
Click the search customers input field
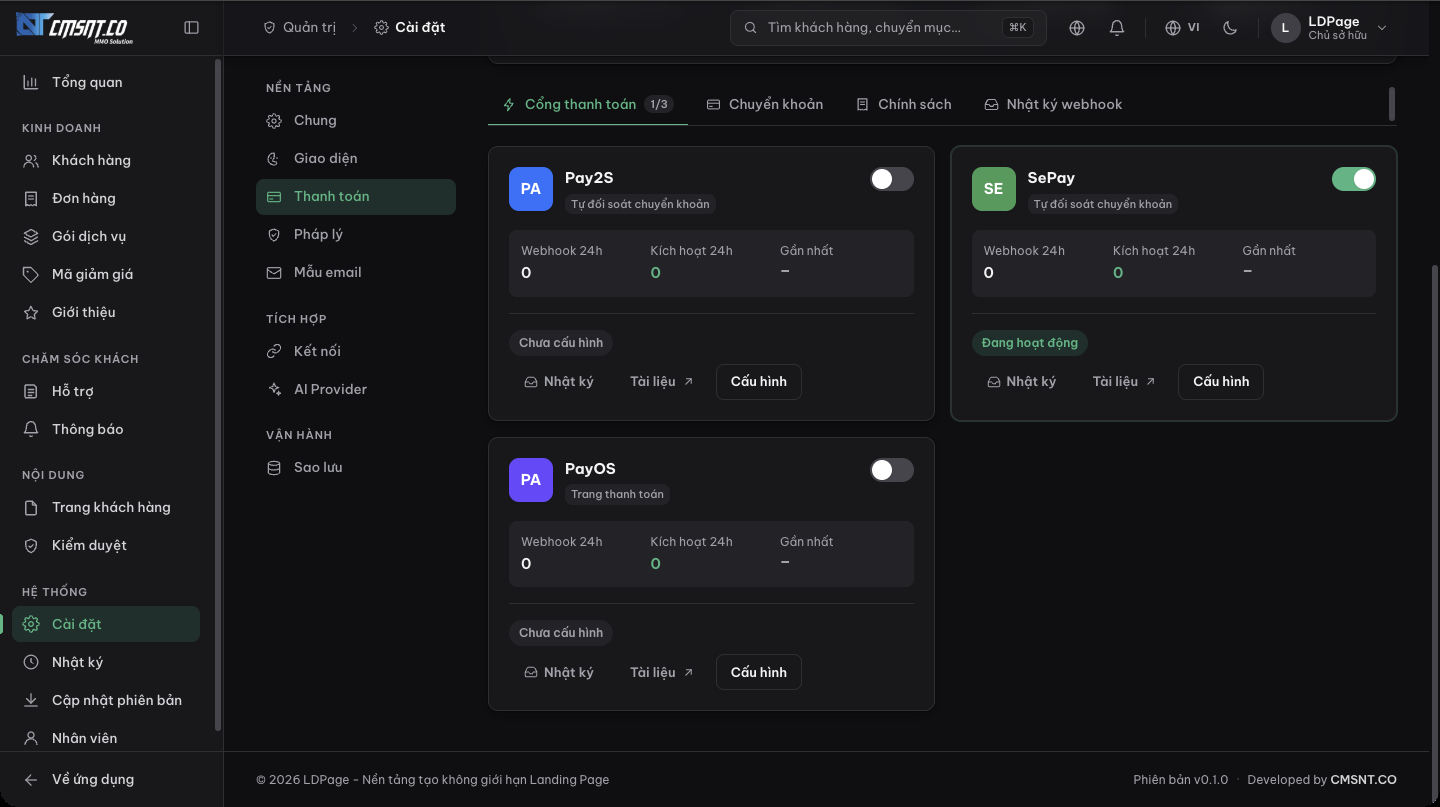click(x=888, y=28)
